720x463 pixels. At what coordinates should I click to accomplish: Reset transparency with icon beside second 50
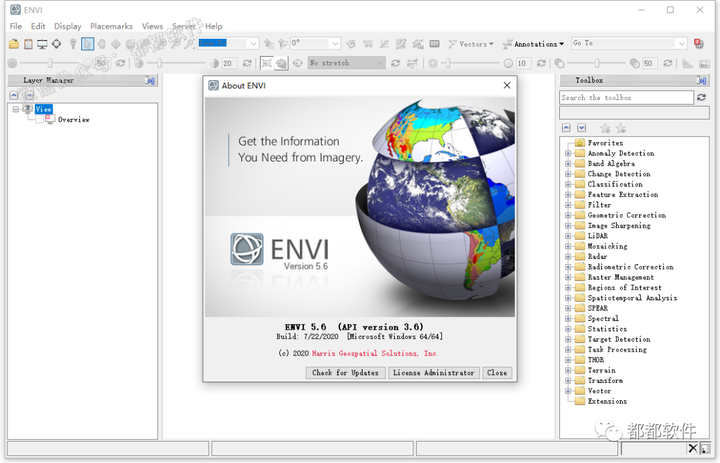(x=668, y=63)
